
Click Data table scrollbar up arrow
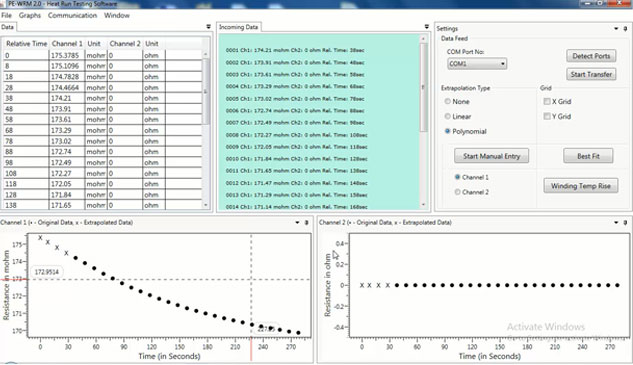[205, 54]
